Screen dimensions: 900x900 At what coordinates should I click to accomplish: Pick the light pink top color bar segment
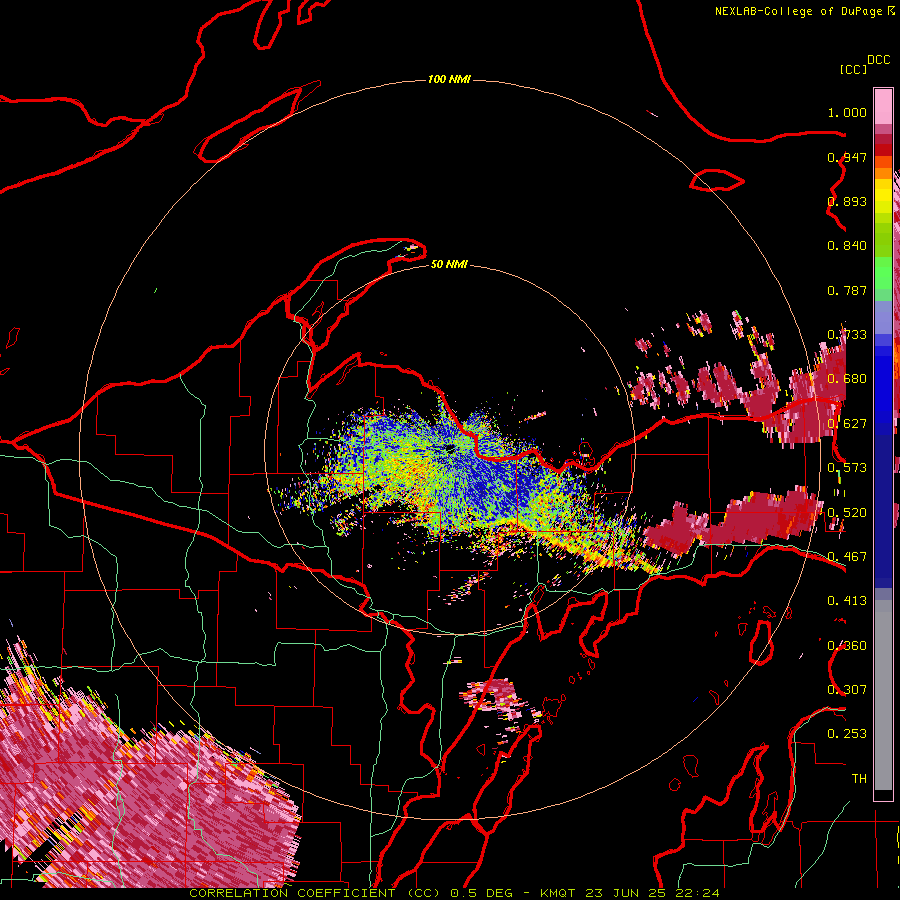point(883,106)
